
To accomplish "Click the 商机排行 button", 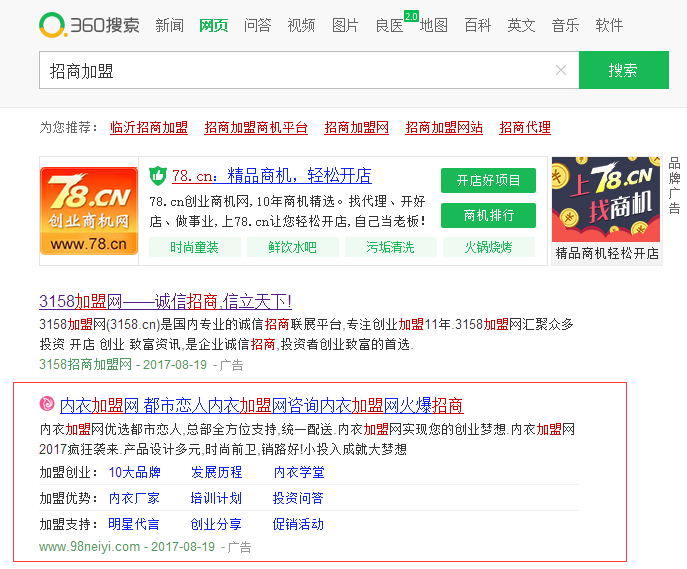I will 488,215.
